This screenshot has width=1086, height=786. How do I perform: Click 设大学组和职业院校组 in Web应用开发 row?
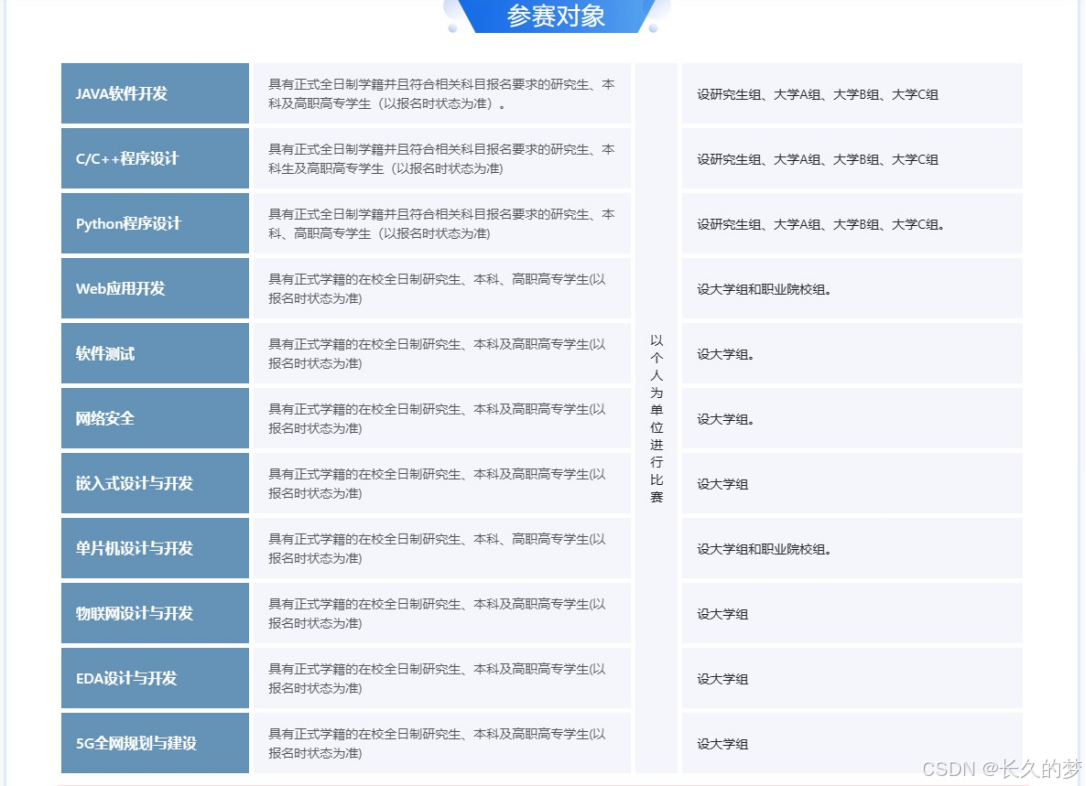click(764, 289)
